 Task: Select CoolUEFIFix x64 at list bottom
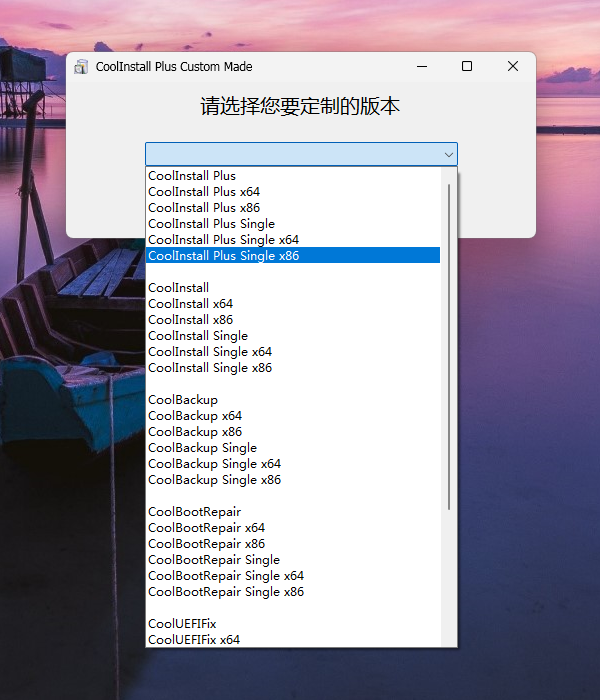[194, 640]
